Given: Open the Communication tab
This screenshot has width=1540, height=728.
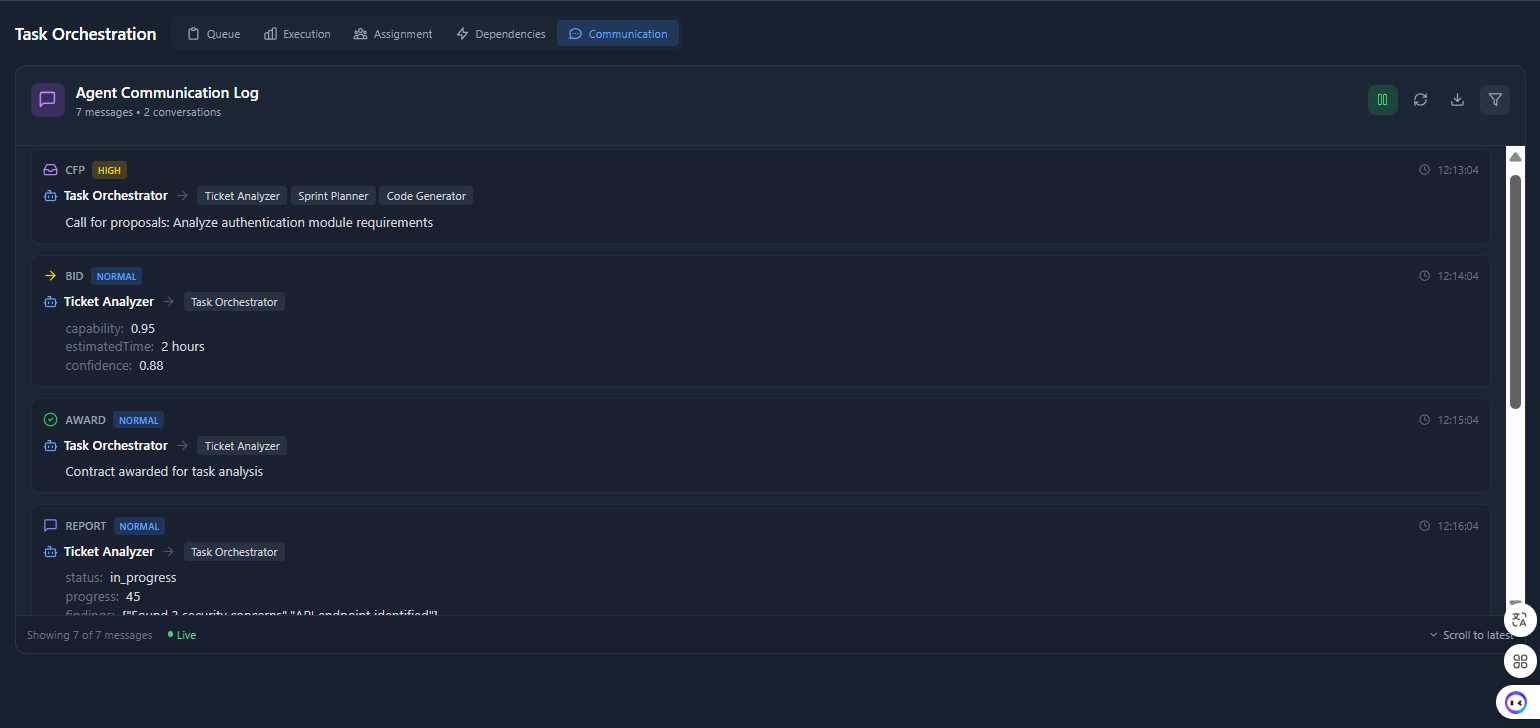Looking at the screenshot, I should [x=618, y=34].
